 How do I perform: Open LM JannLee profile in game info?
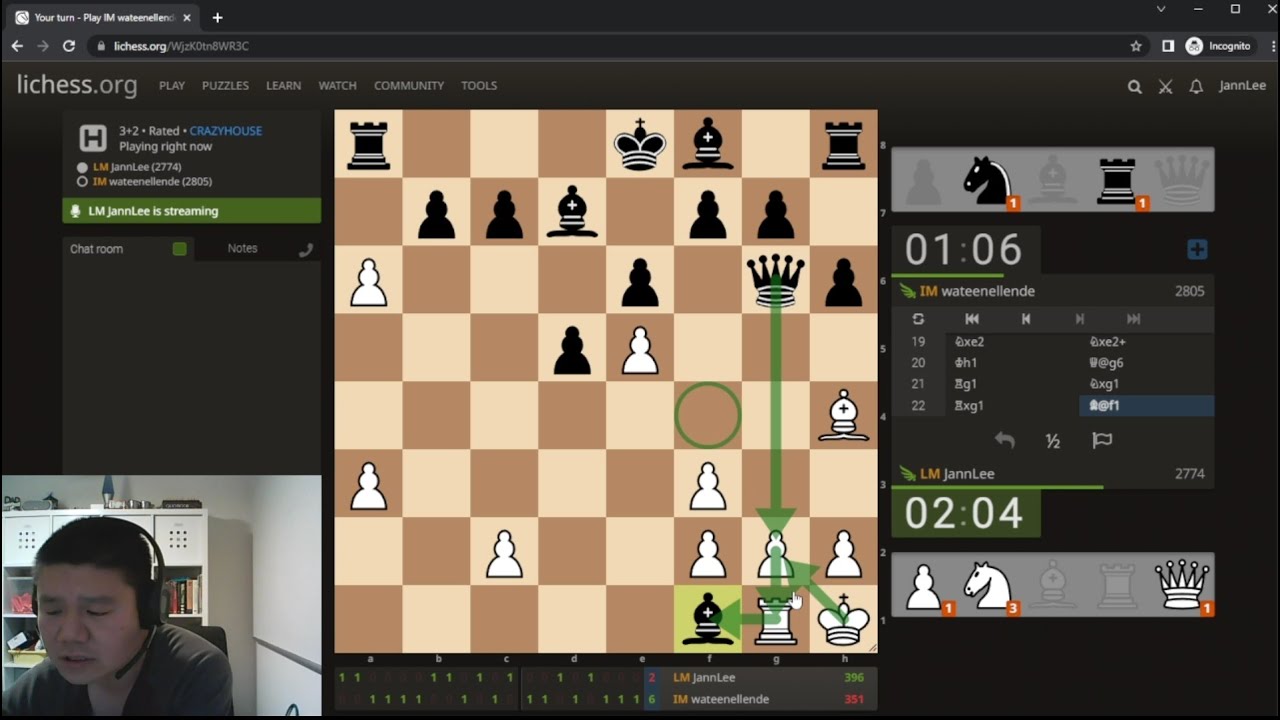[137, 167]
